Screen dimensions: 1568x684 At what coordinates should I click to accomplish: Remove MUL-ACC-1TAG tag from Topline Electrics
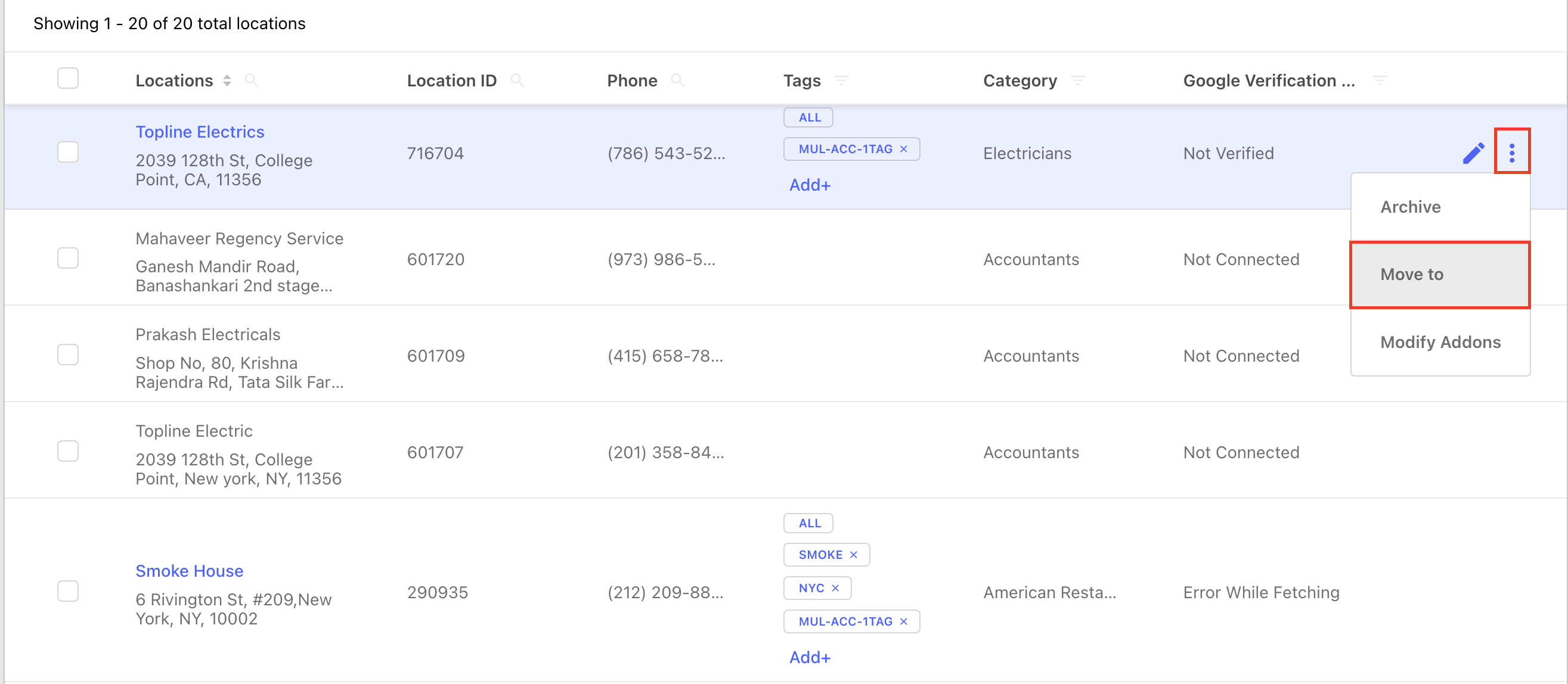903,149
